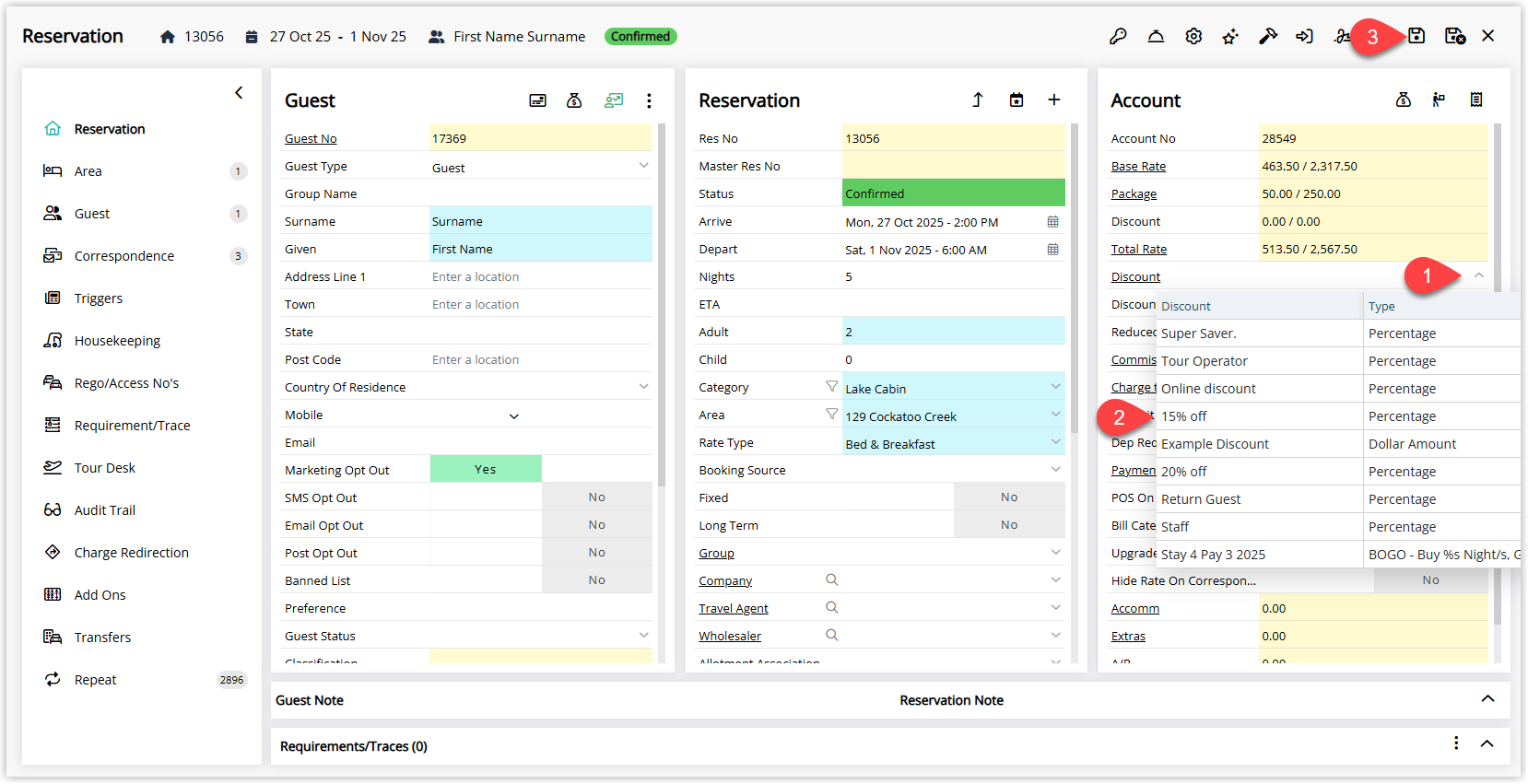The image size is (1528, 784).
Task: Click the Travel Agent link
Action: click(x=734, y=609)
